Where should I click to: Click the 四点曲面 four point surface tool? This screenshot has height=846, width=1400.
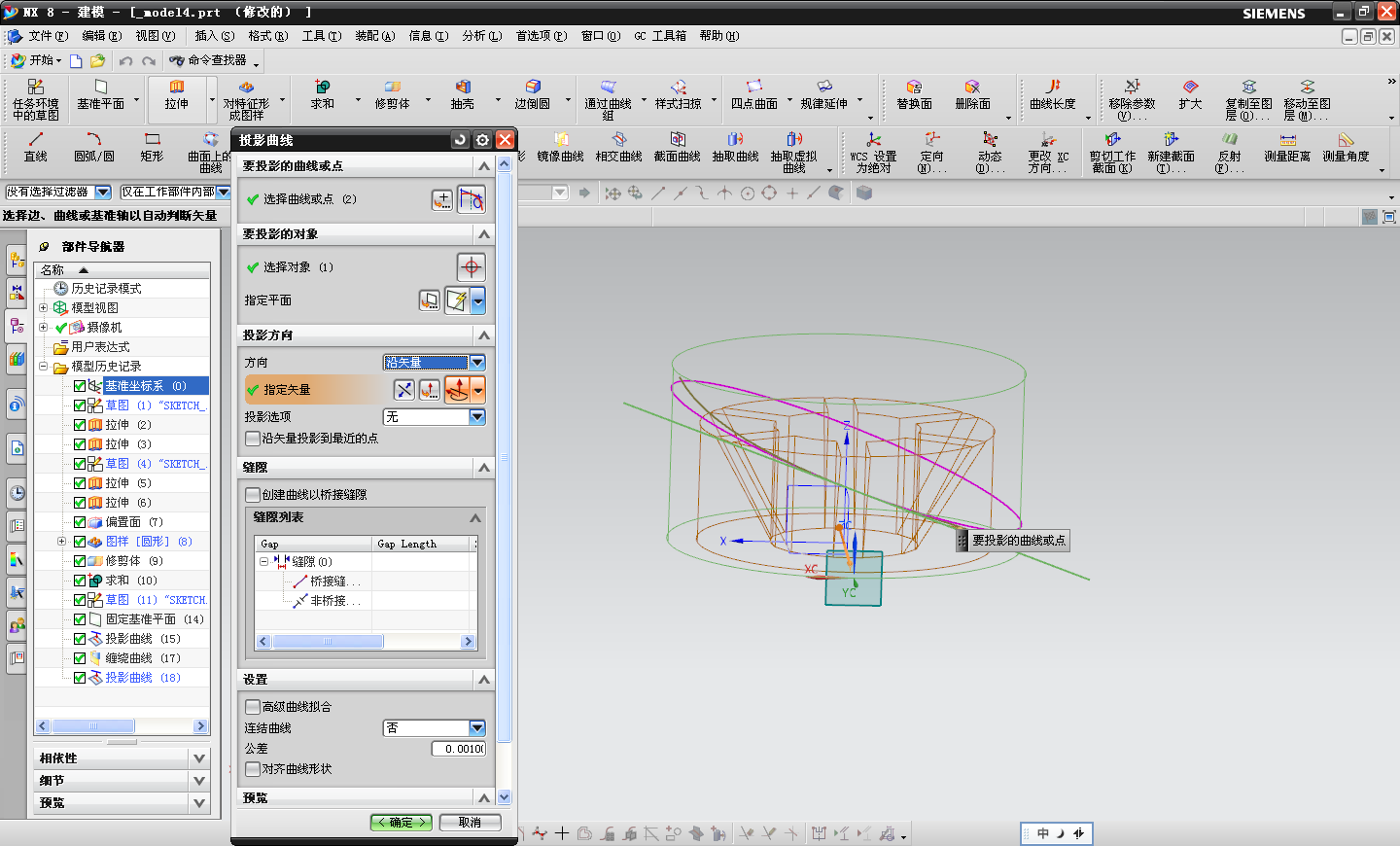(x=754, y=95)
